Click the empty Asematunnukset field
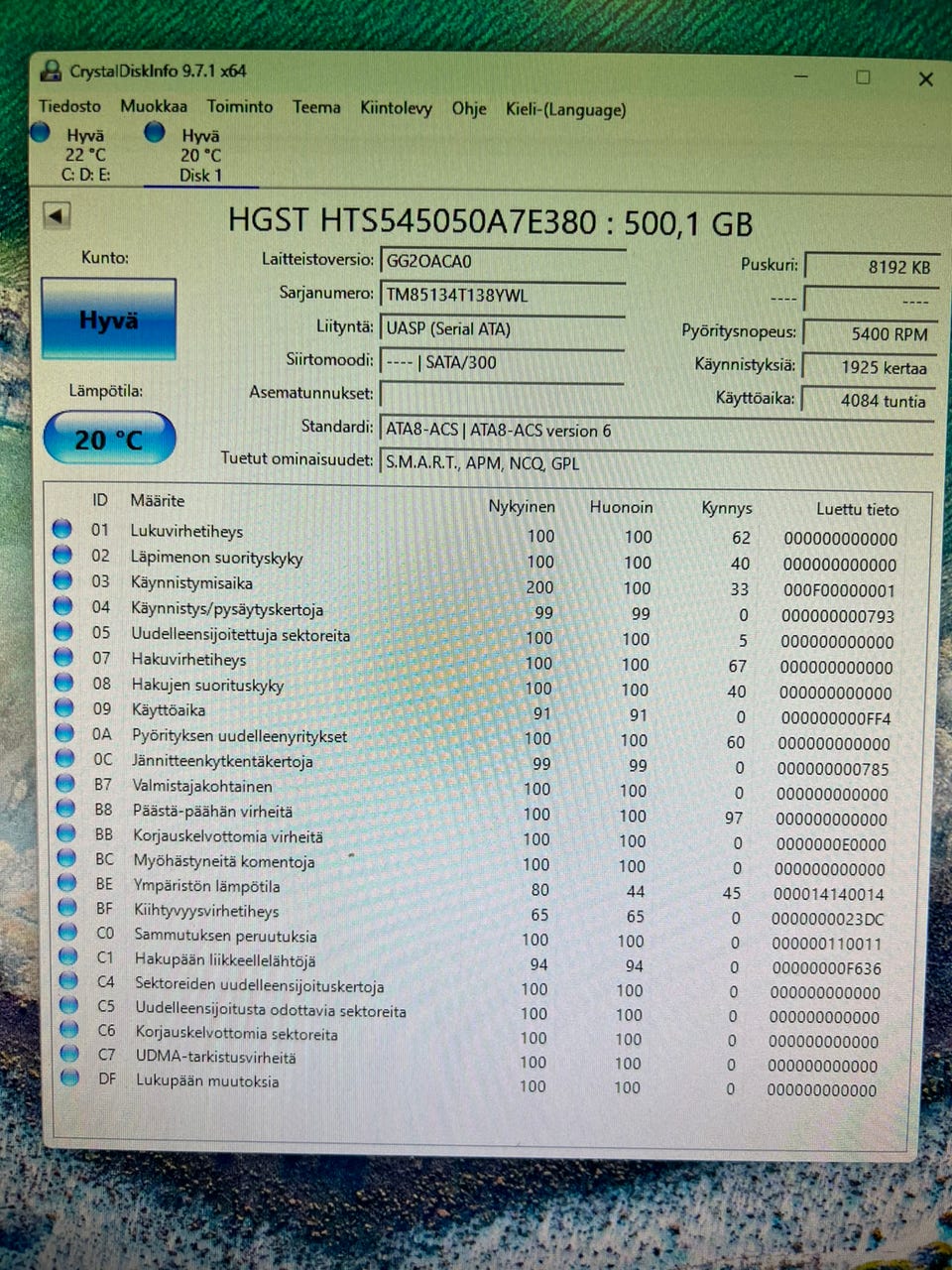The image size is (952, 1270). [502, 395]
